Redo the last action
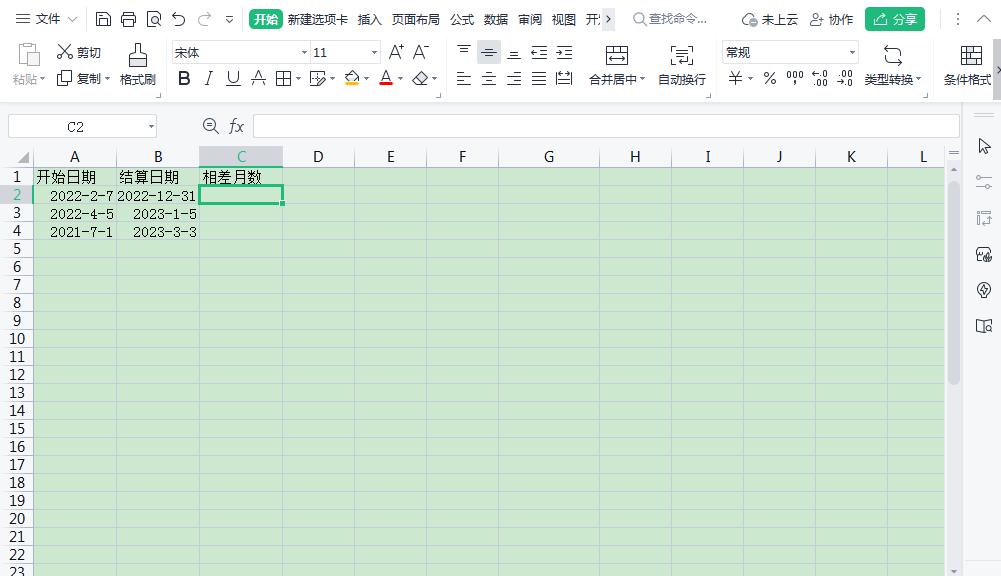 click(x=204, y=19)
